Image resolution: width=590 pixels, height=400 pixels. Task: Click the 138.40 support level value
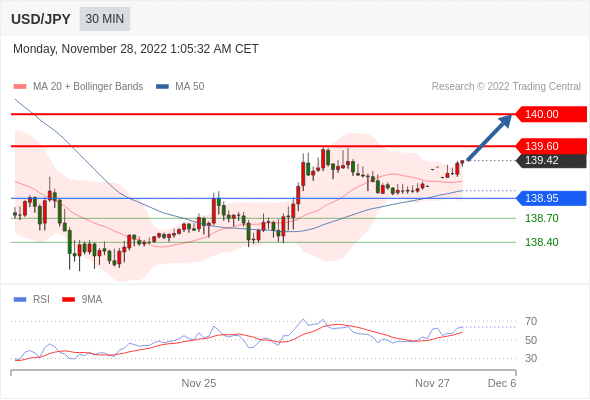[541, 242]
